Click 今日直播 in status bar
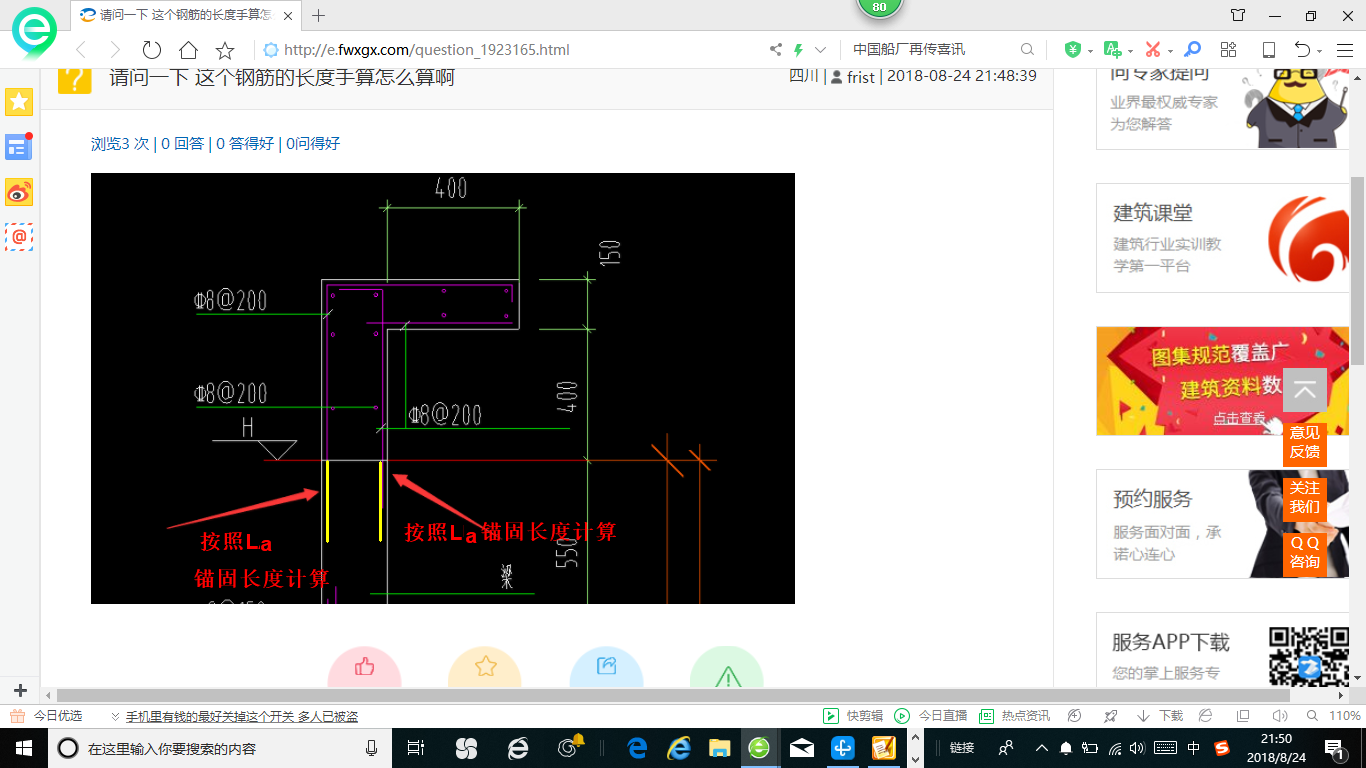The width and height of the screenshot is (1366, 768). tap(931, 716)
